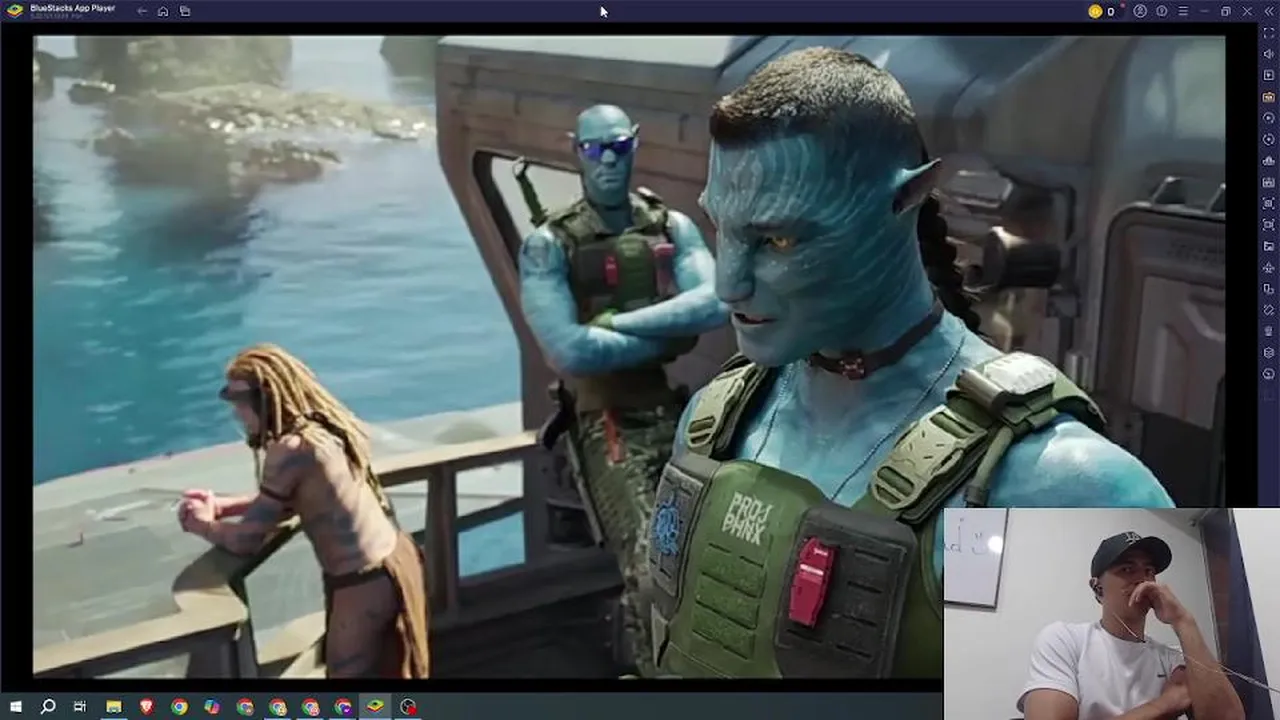Click the diamond rotate sidebar icon
The height and width of the screenshot is (720, 1280).
pyautogui.click(x=1269, y=310)
